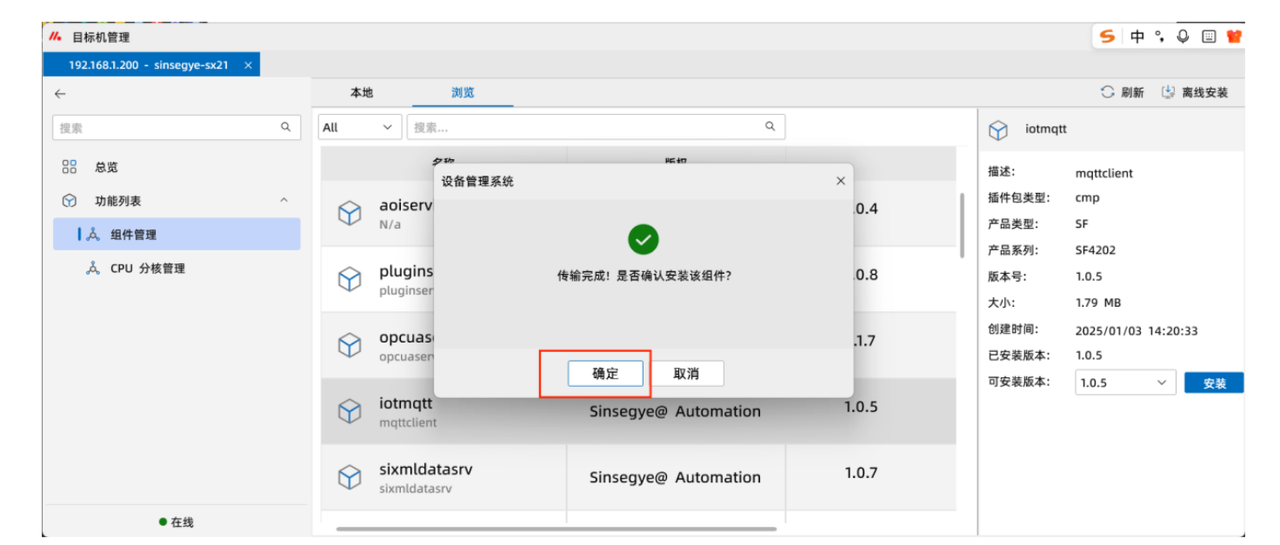Image resolution: width=1280 pixels, height=545 pixels.
Task: Collapse the 功能列表 tree section
Action: (284, 201)
